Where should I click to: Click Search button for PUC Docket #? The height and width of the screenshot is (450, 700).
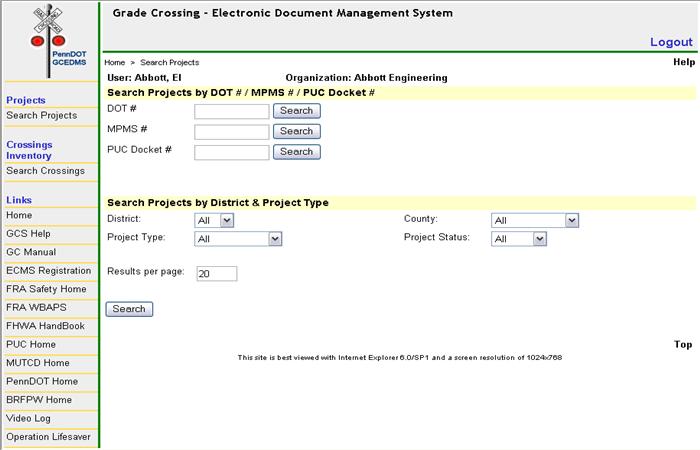coord(296,152)
